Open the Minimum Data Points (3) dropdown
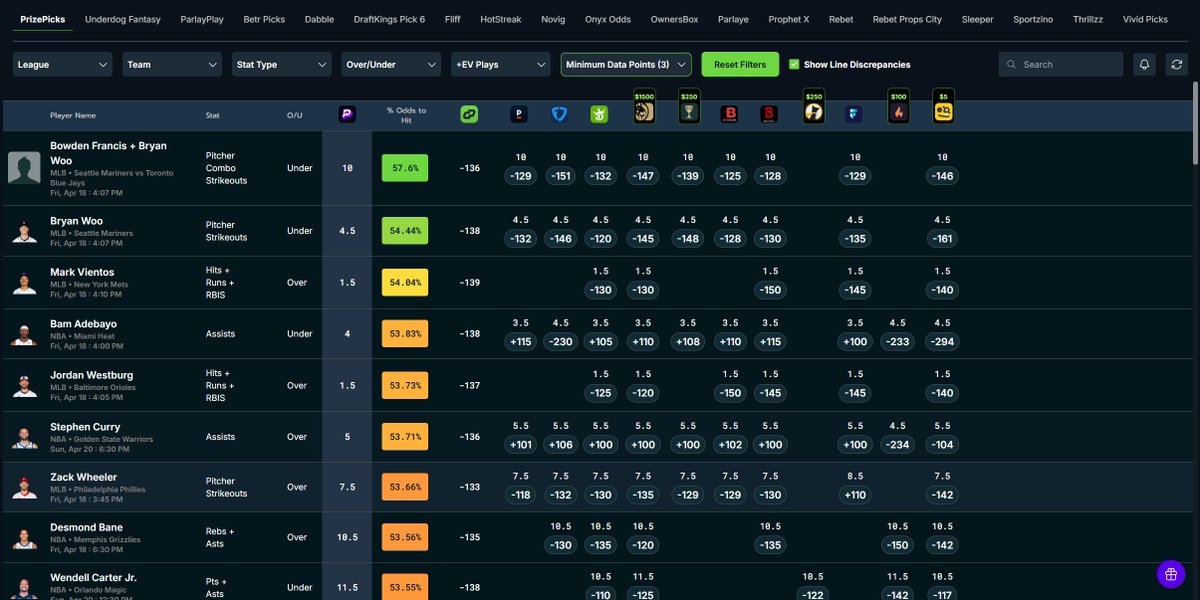The image size is (1200, 600). pos(626,64)
